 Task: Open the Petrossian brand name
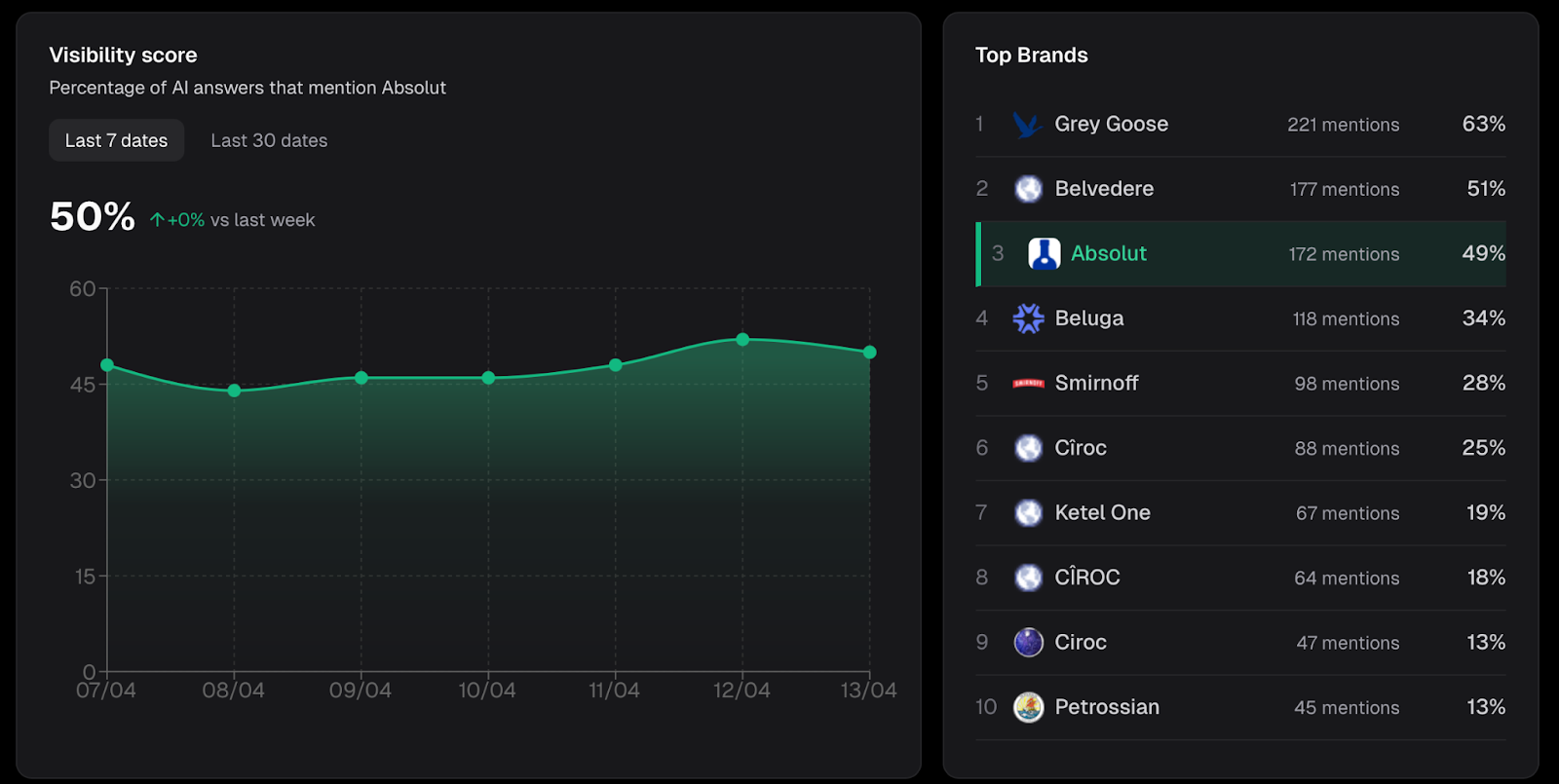point(1107,707)
